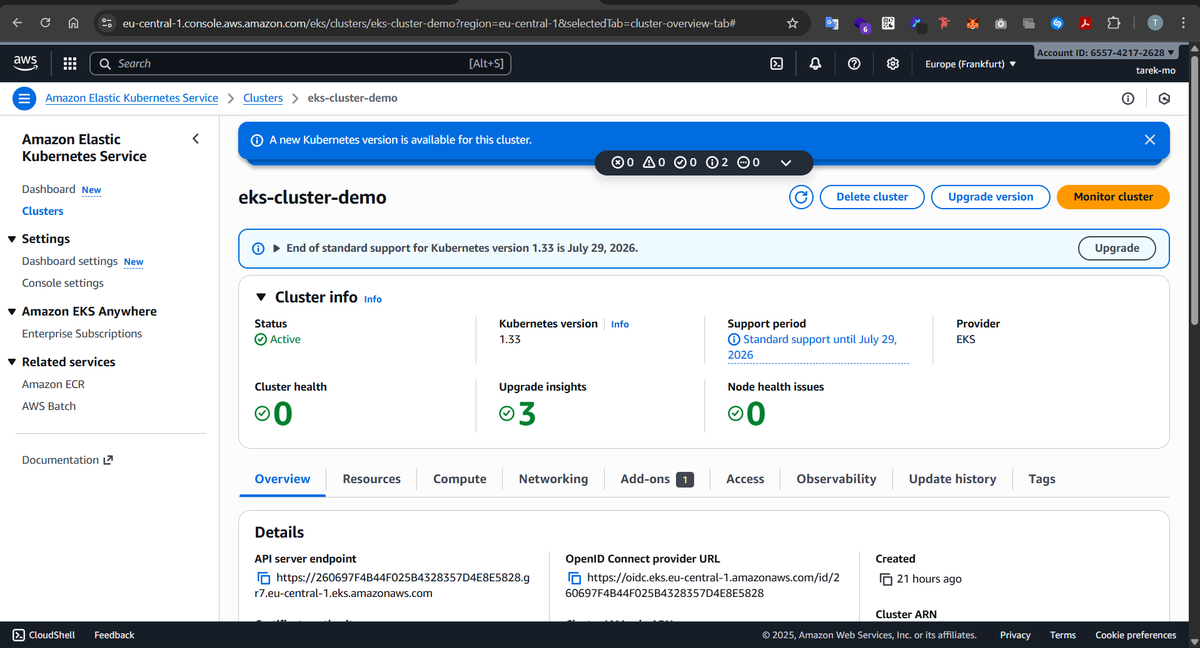Image resolution: width=1200 pixels, height=648 pixels.
Task: Open the hexagon preferences icon near breadcrumbs
Action: (1164, 98)
